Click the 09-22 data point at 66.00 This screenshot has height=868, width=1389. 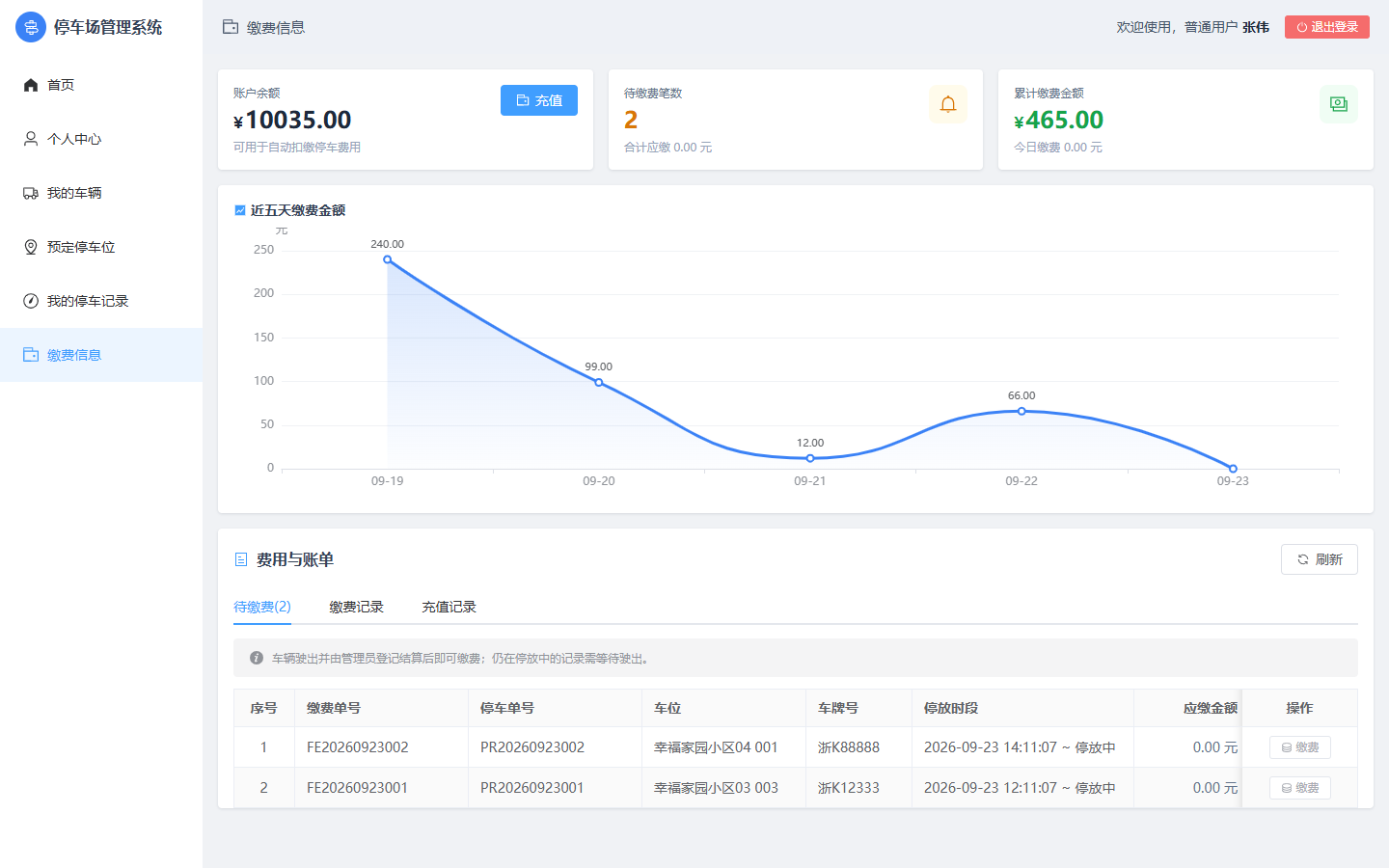(1021, 411)
